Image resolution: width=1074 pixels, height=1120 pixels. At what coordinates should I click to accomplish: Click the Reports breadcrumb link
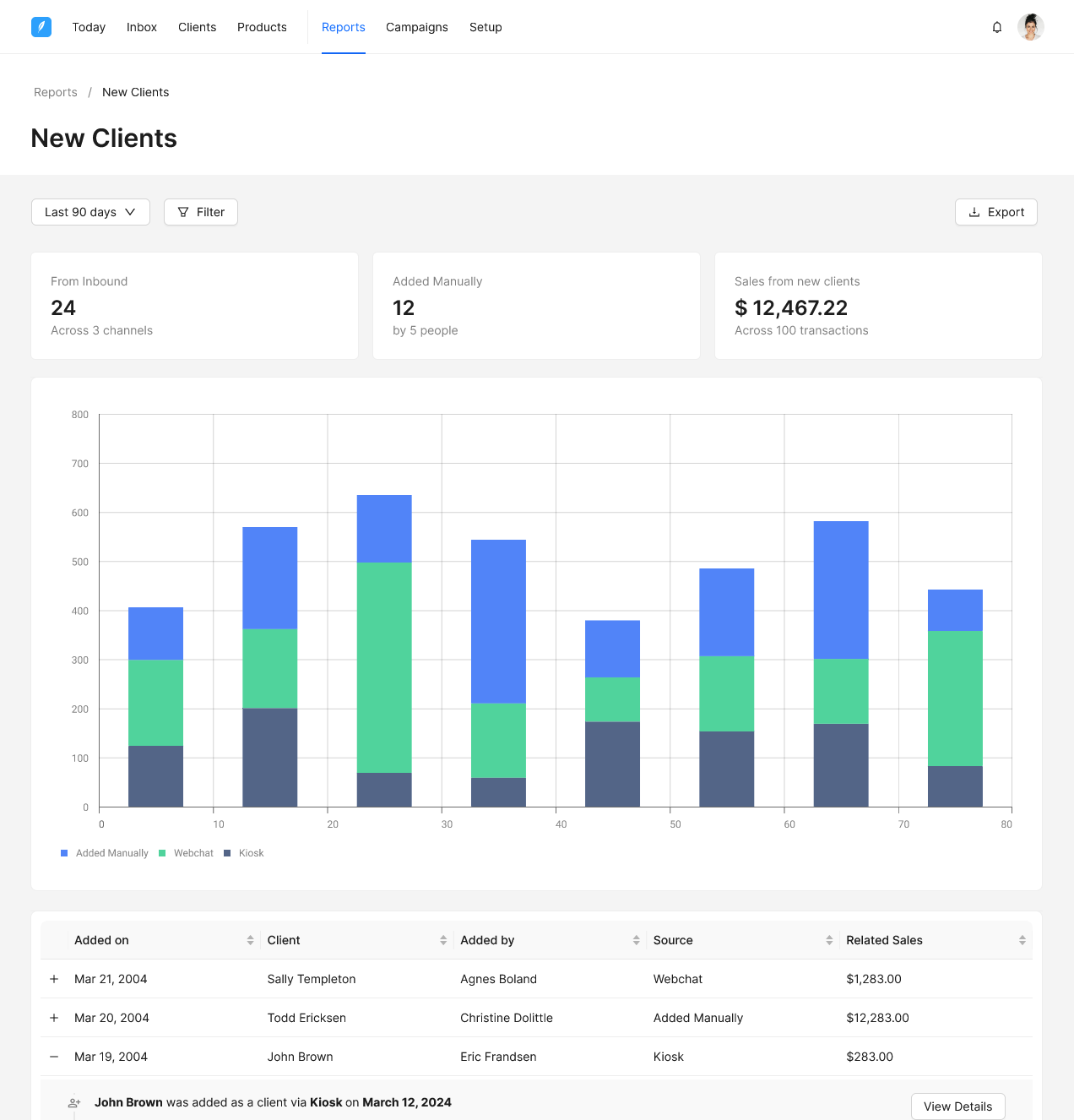[x=56, y=92]
